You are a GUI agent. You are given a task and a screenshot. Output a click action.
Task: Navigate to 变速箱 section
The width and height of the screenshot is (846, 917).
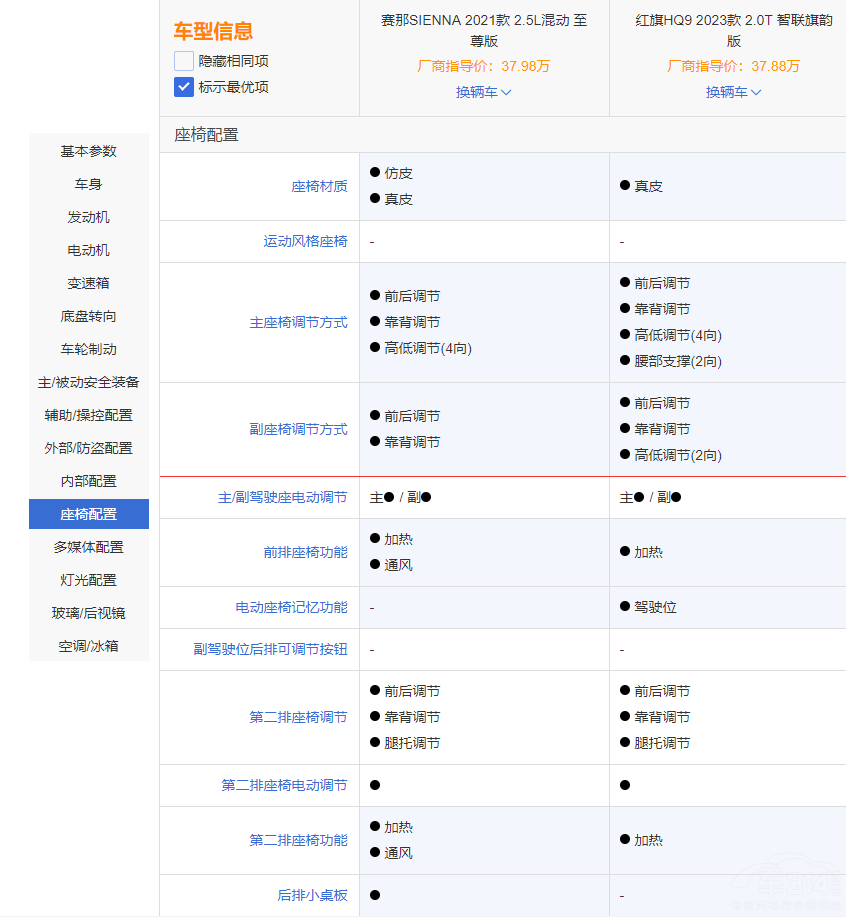click(89, 283)
